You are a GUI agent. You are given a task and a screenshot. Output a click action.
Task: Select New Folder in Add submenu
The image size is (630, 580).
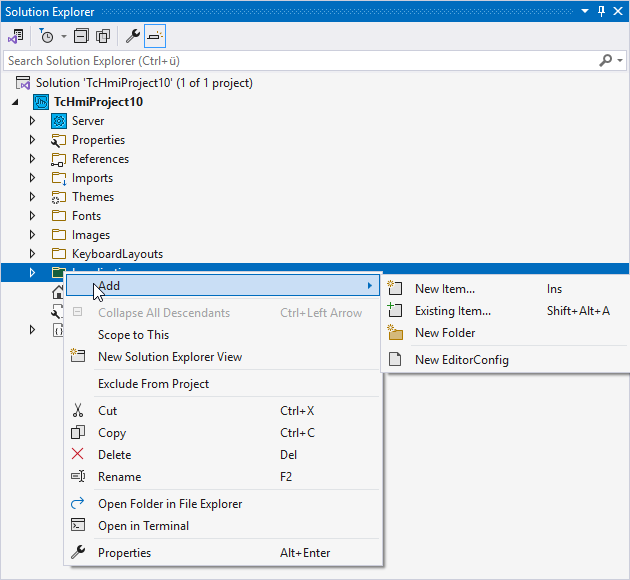[505, 333]
